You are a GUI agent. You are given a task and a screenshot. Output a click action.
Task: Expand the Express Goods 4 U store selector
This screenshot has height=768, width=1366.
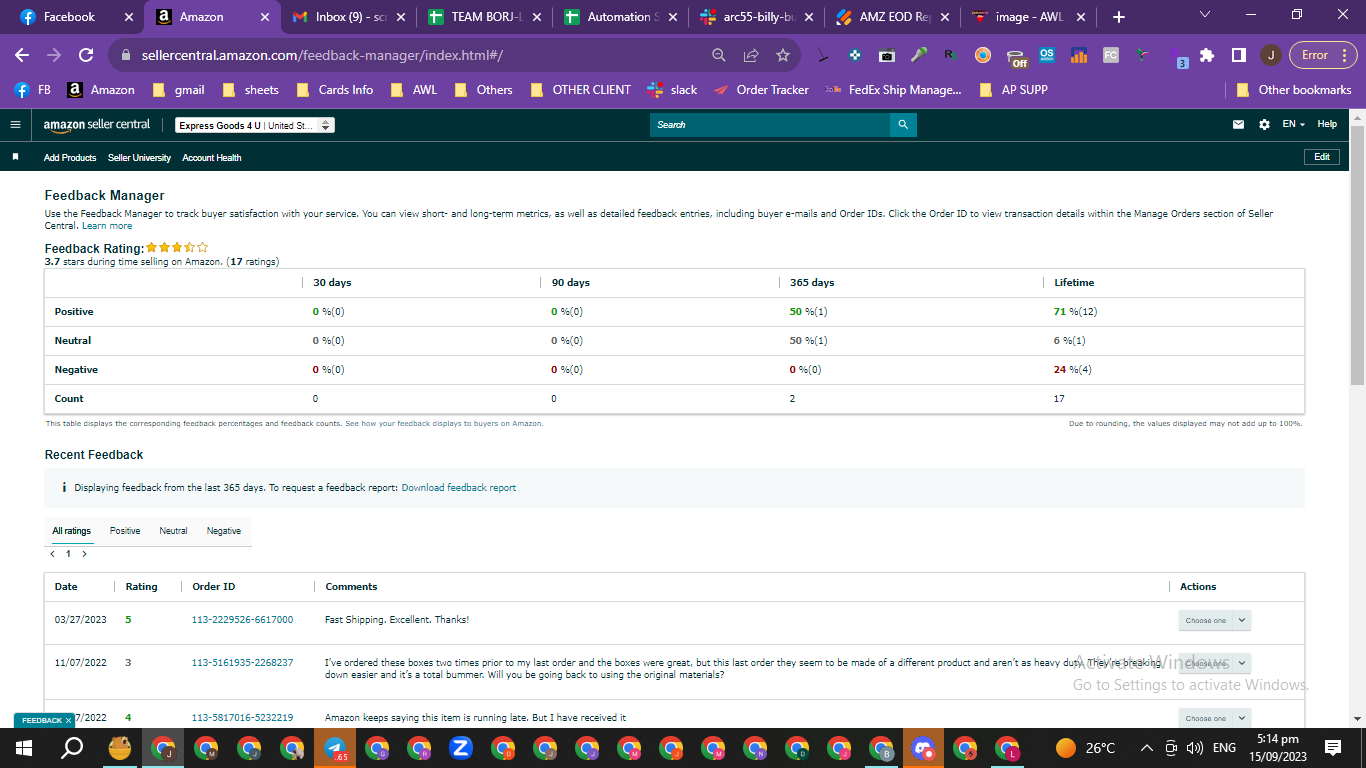point(255,125)
